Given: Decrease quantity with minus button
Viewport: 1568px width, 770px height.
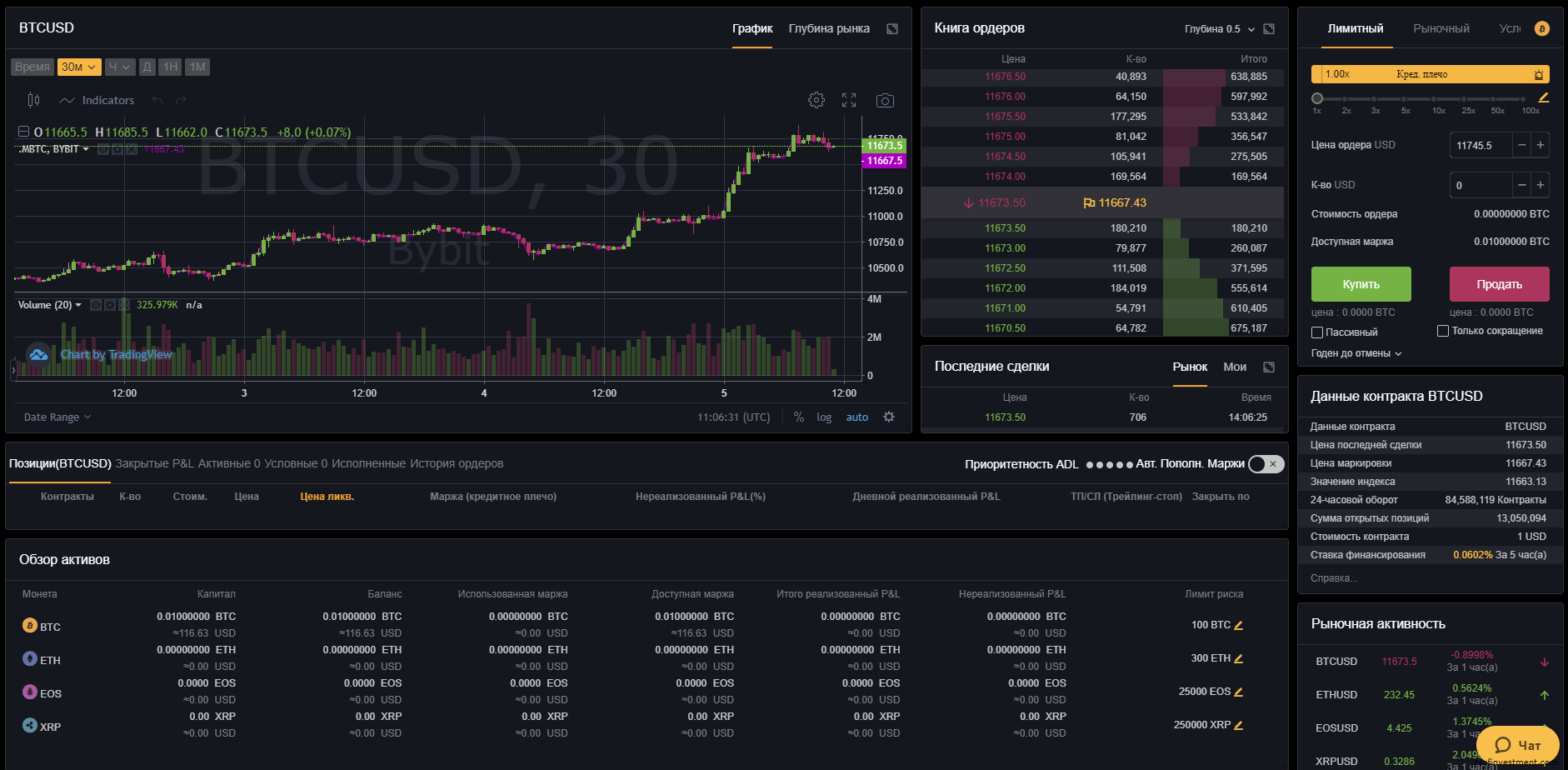Looking at the screenshot, I should tap(1522, 185).
